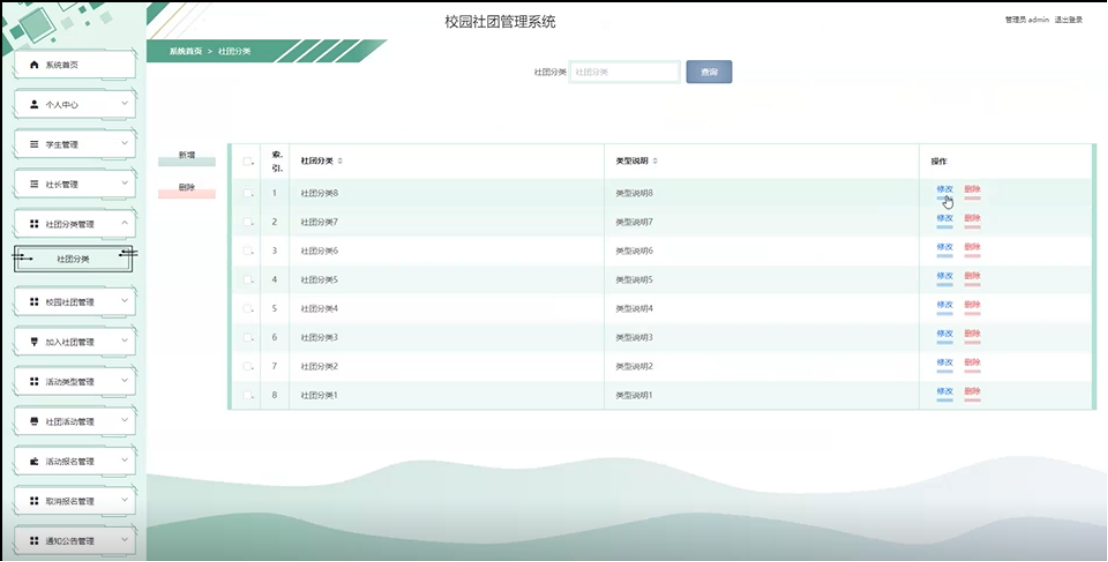The image size is (1108, 562).
Task: Click the icon beside 活动报名管理
Action: (34, 462)
